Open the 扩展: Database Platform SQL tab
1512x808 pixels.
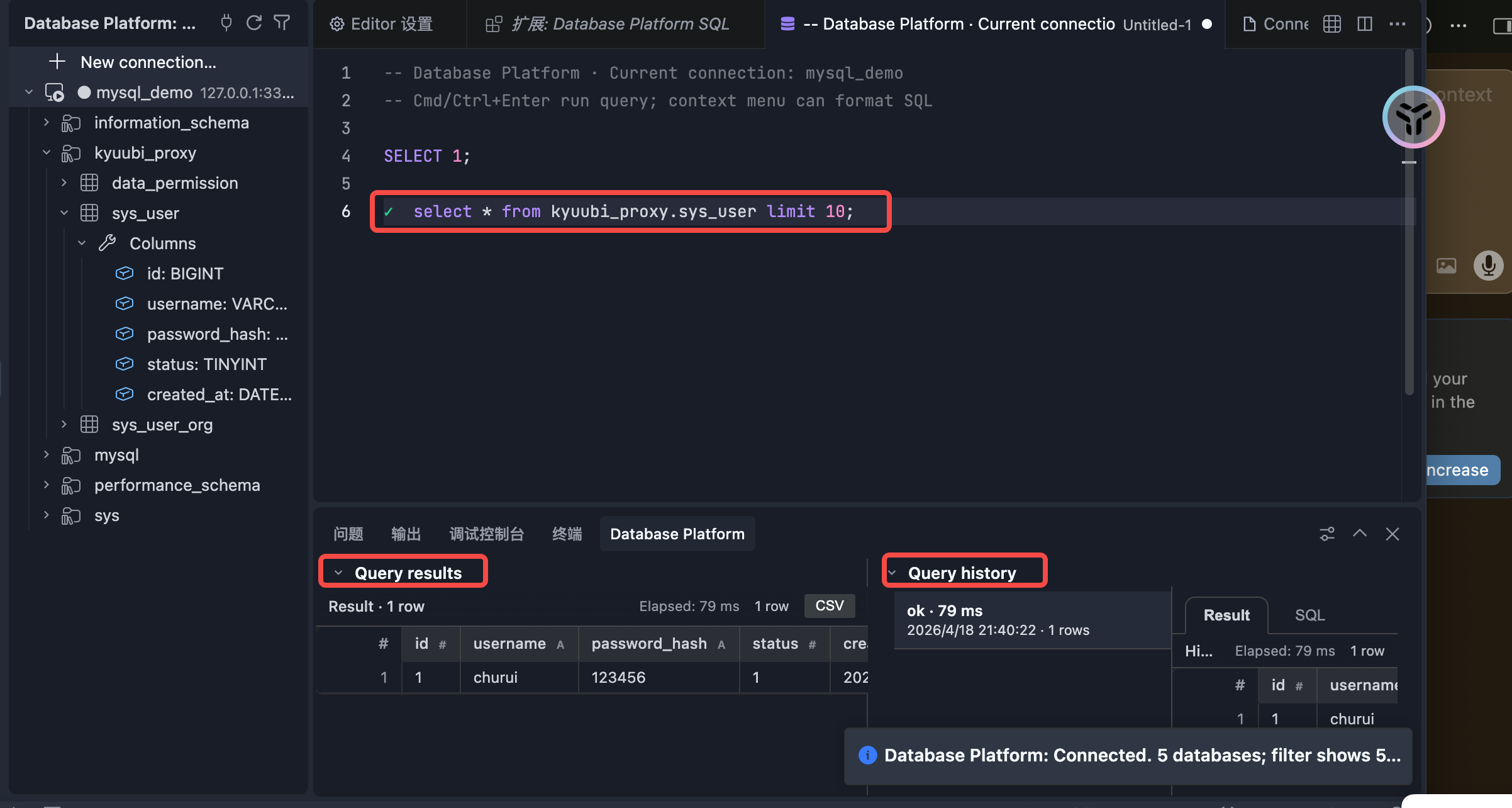point(616,24)
